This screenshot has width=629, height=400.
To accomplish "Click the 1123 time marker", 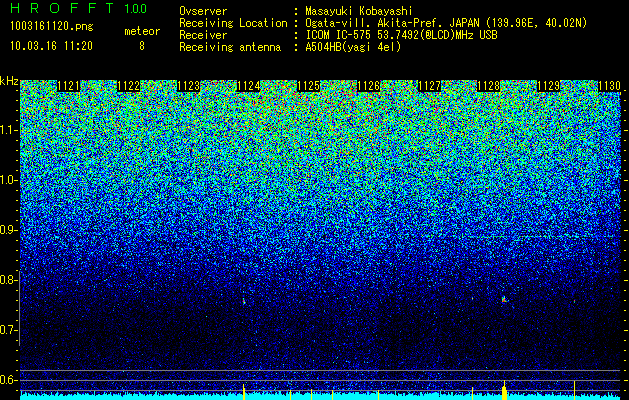I will pyautogui.click(x=189, y=86).
